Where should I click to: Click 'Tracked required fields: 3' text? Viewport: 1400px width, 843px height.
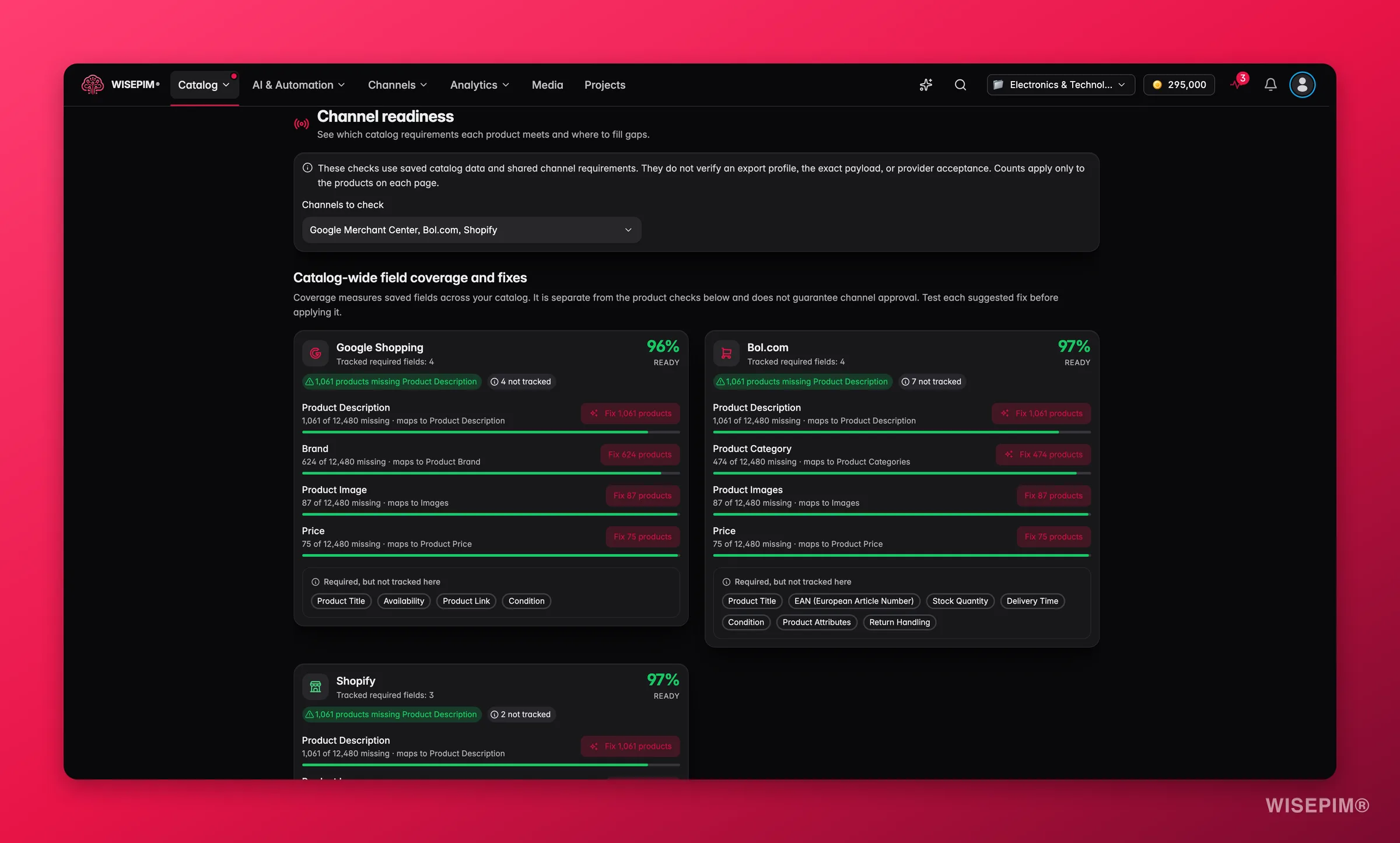pyautogui.click(x=385, y=695)
